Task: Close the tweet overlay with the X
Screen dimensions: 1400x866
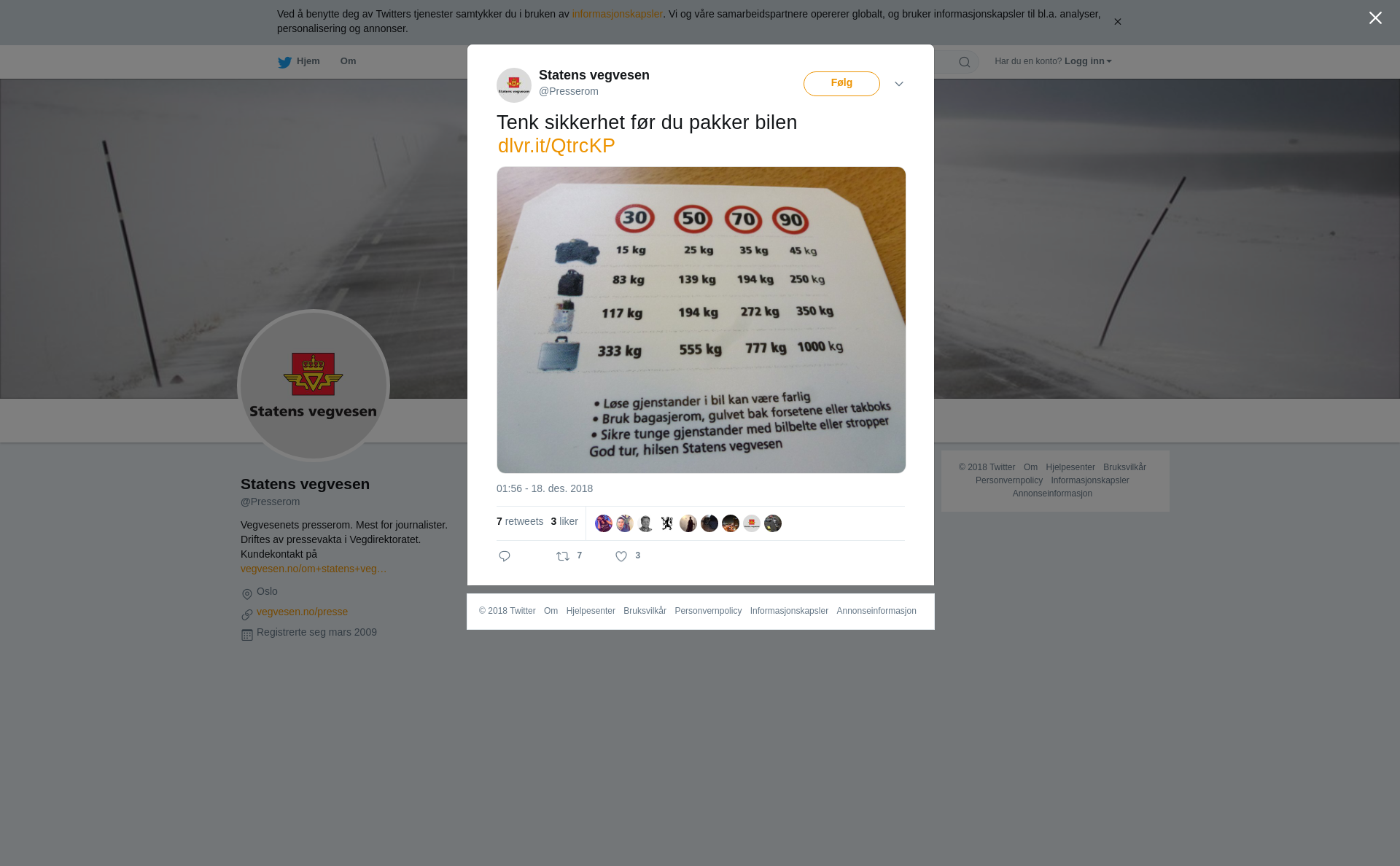Action: click(1375, 18)
